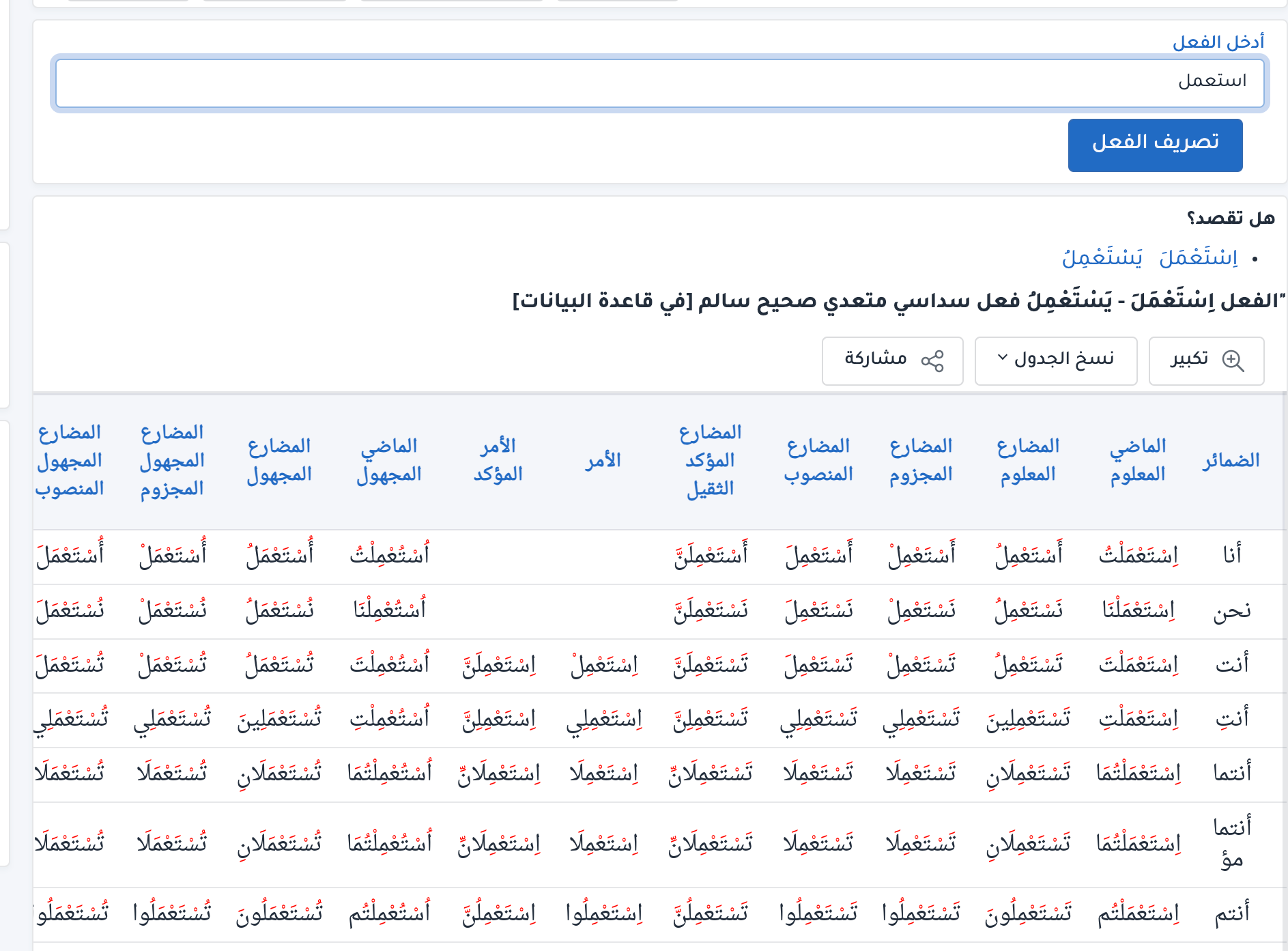Click the cell اِسْتَعْمَلْنَا in the نحن row
This screenshot has height=951, width=1288.
1138,609
